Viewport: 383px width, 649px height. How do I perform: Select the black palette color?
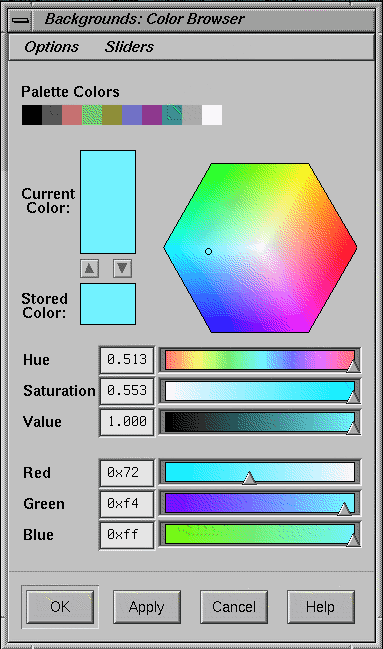pyautogui.click(x=32, y=115)
